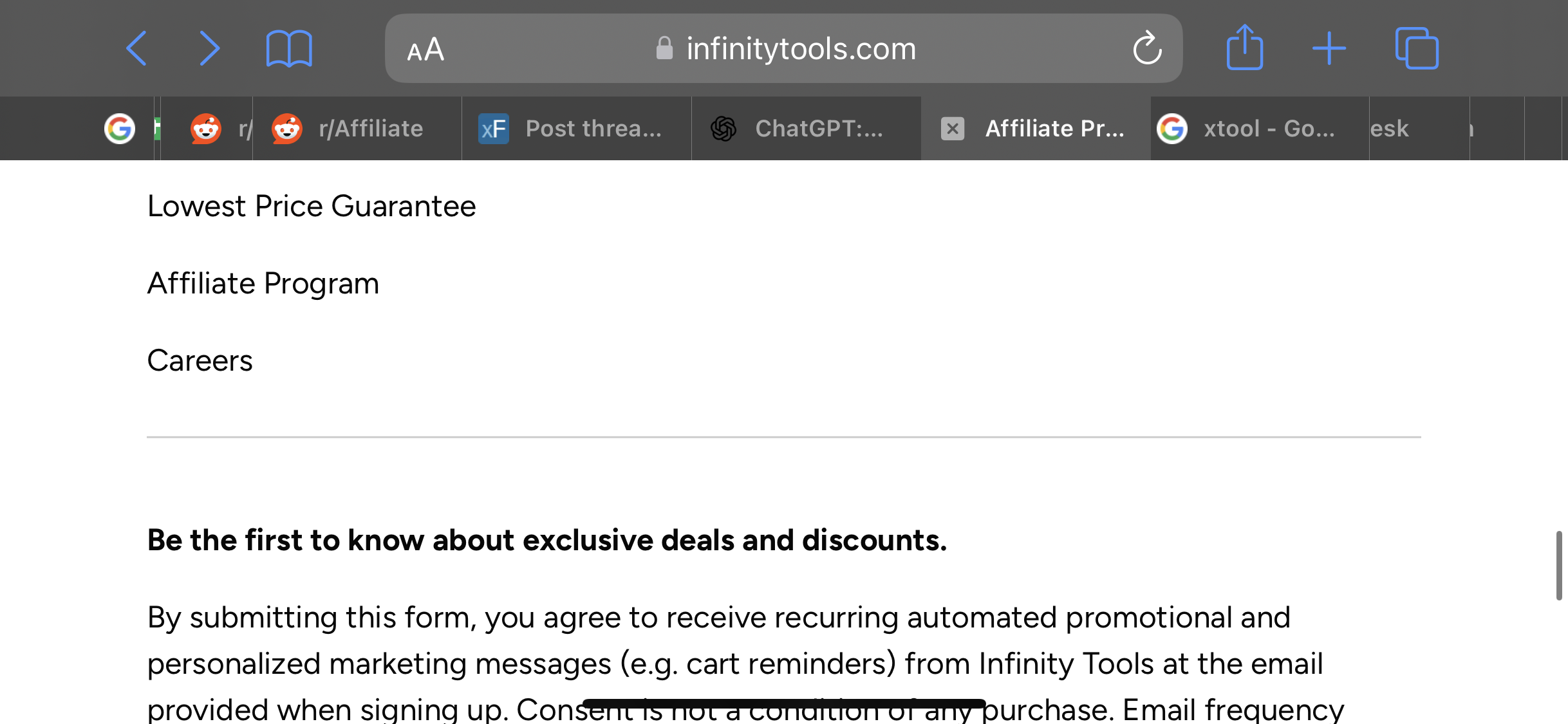Go forward to the next page
Viewport: 1568px width, 724px height.
210,48
